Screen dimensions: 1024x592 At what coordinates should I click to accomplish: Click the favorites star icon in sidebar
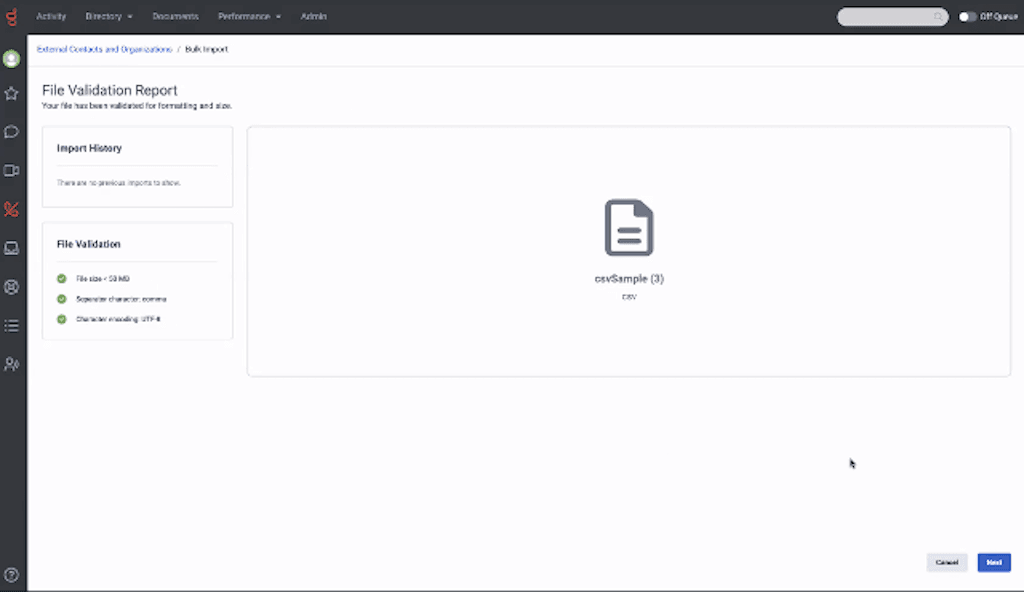[11, 93]
